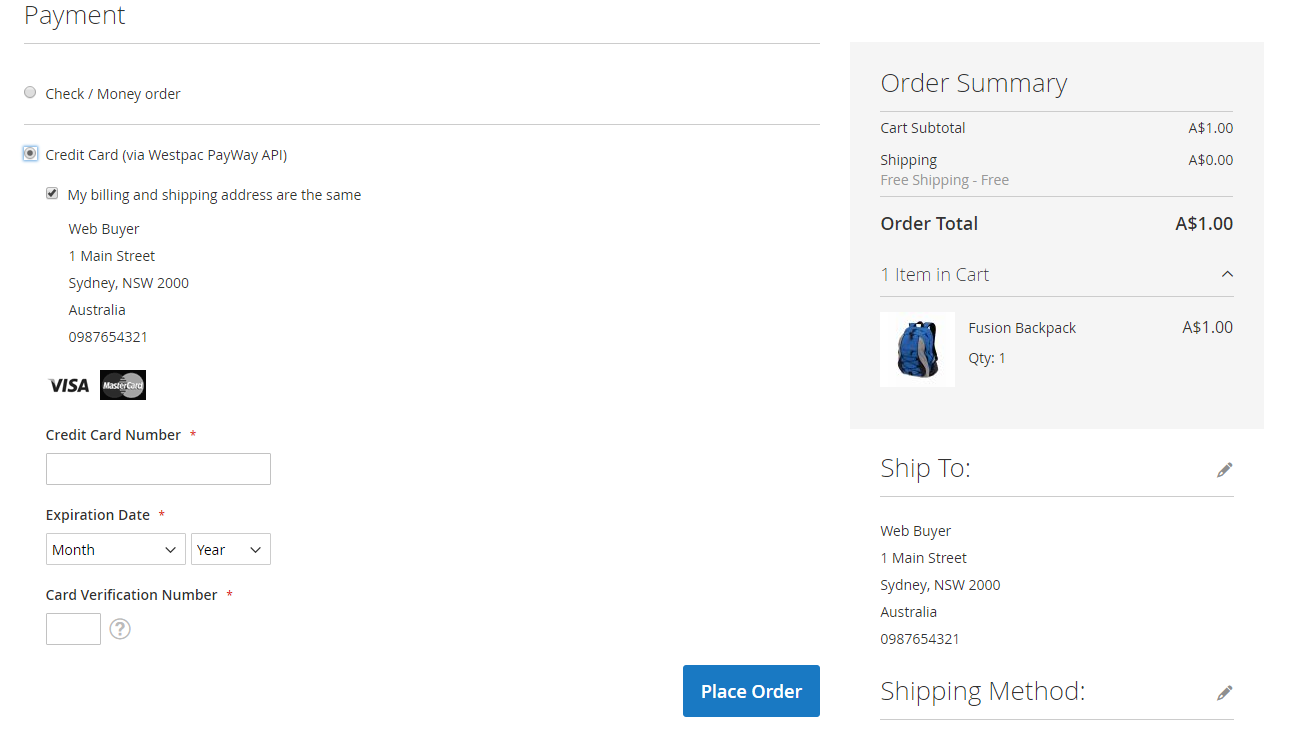Click the Visa card logo
The image size is (1294, 730).
[x=69, y=385]
